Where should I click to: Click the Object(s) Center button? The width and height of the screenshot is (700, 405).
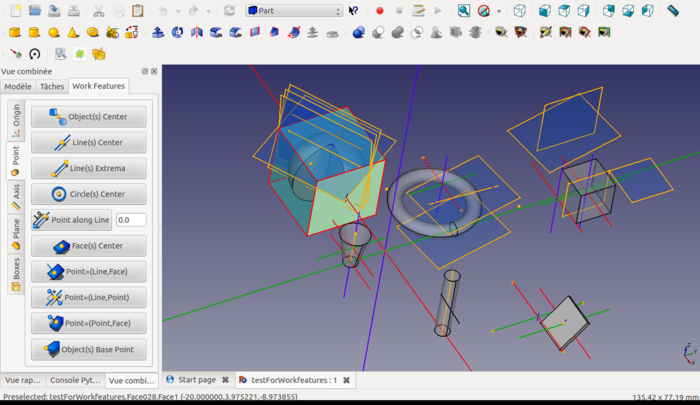click(x=88, y=117)
